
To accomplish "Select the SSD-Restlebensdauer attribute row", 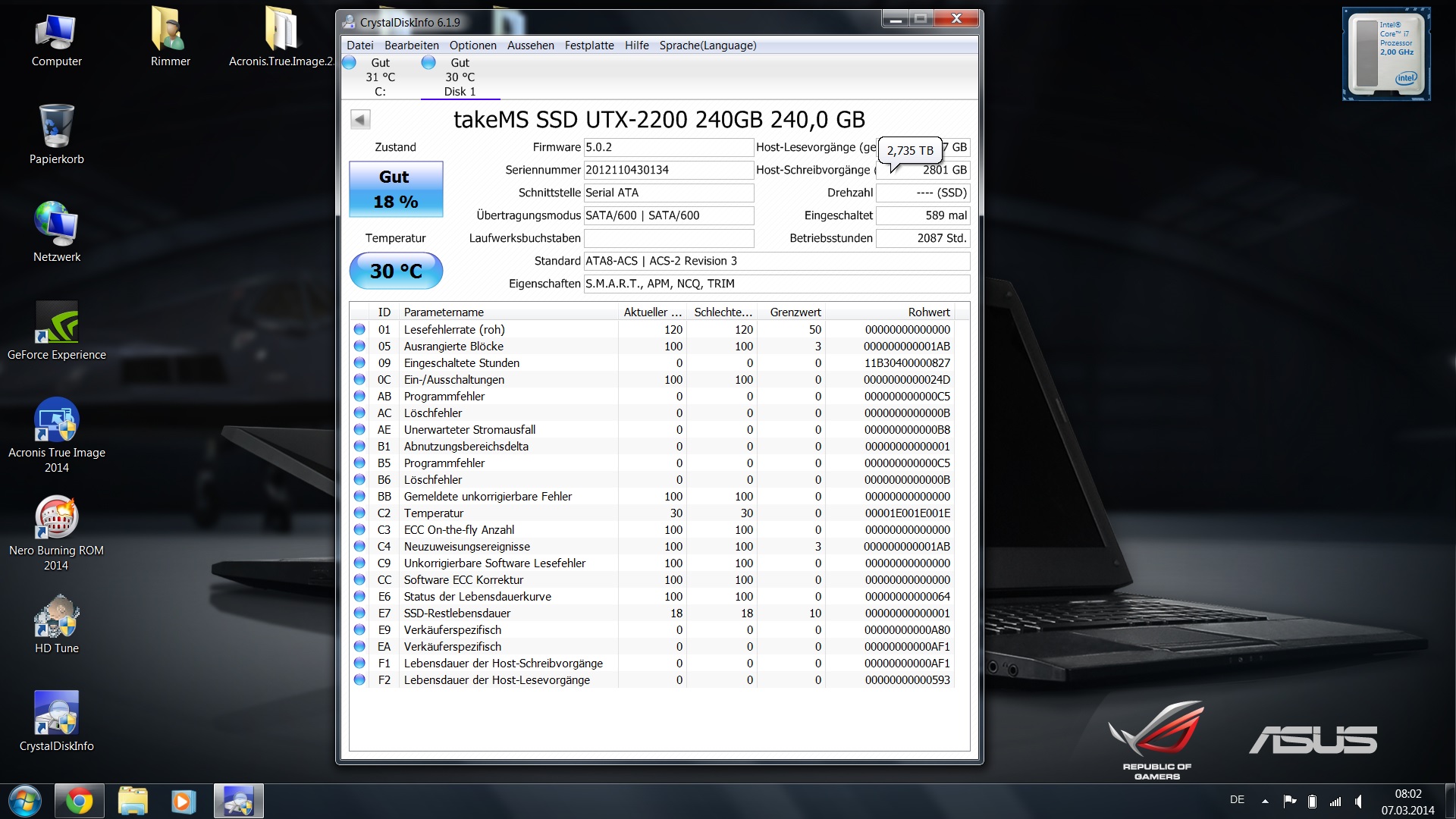I will pos(457,613).
